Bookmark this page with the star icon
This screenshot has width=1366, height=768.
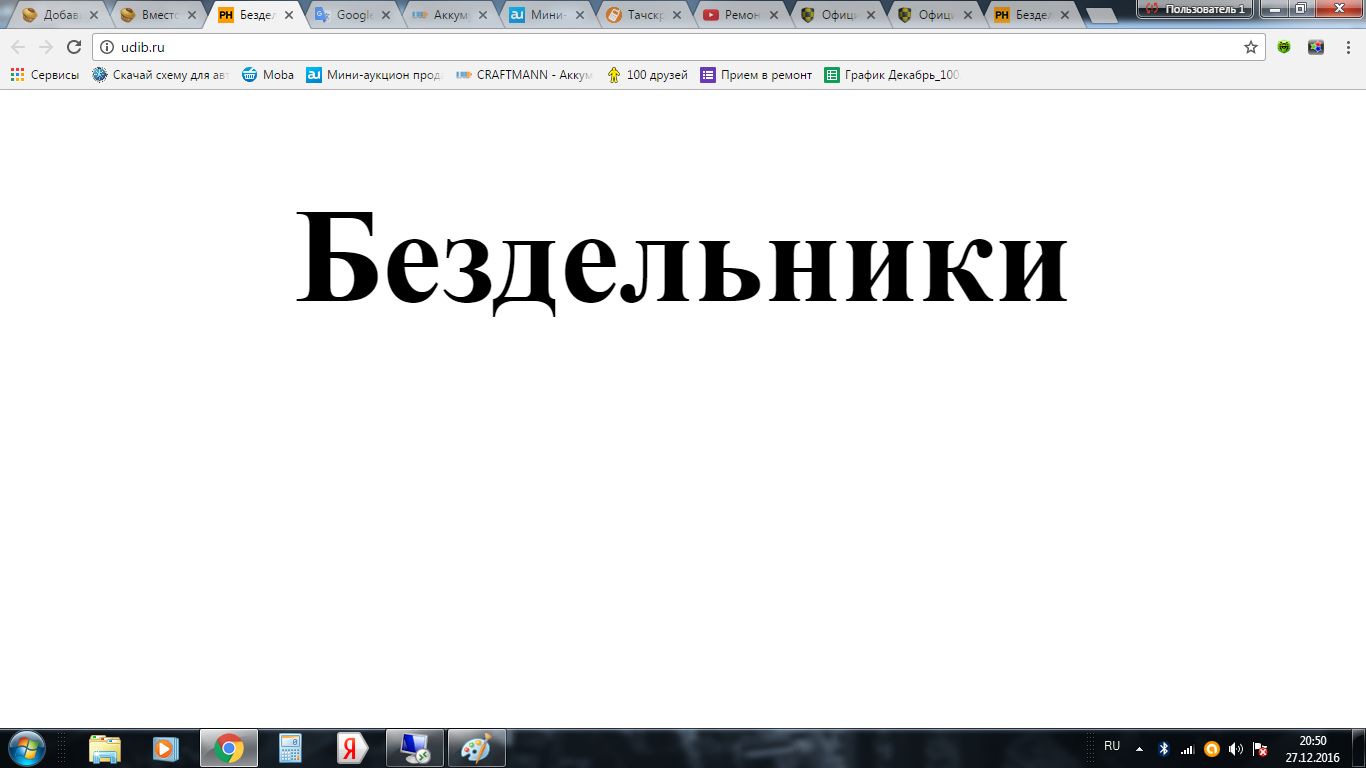[1250, 47]
